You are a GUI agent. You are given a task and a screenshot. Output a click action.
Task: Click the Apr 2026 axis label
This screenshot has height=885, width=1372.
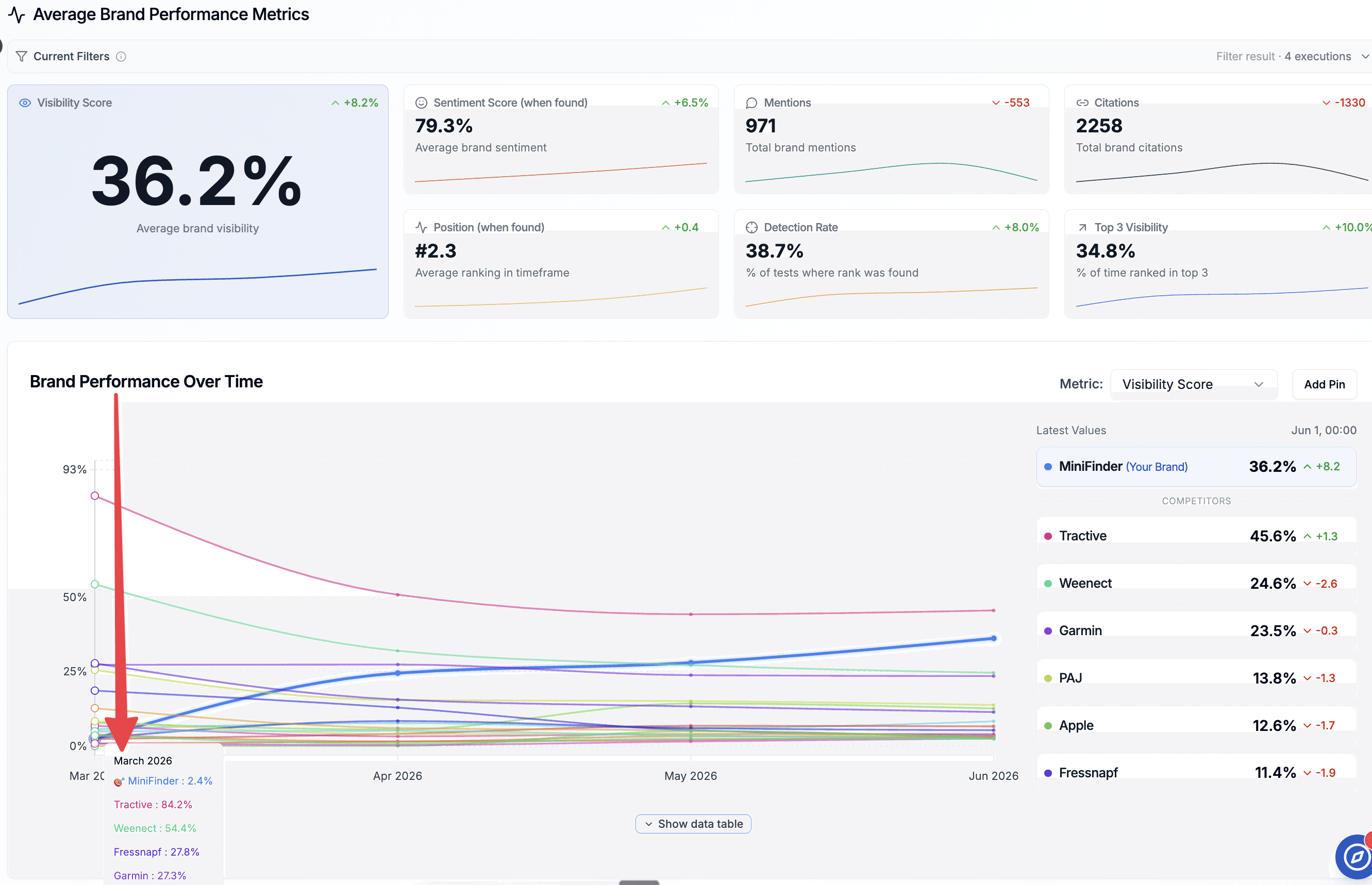tap(397, 776)
